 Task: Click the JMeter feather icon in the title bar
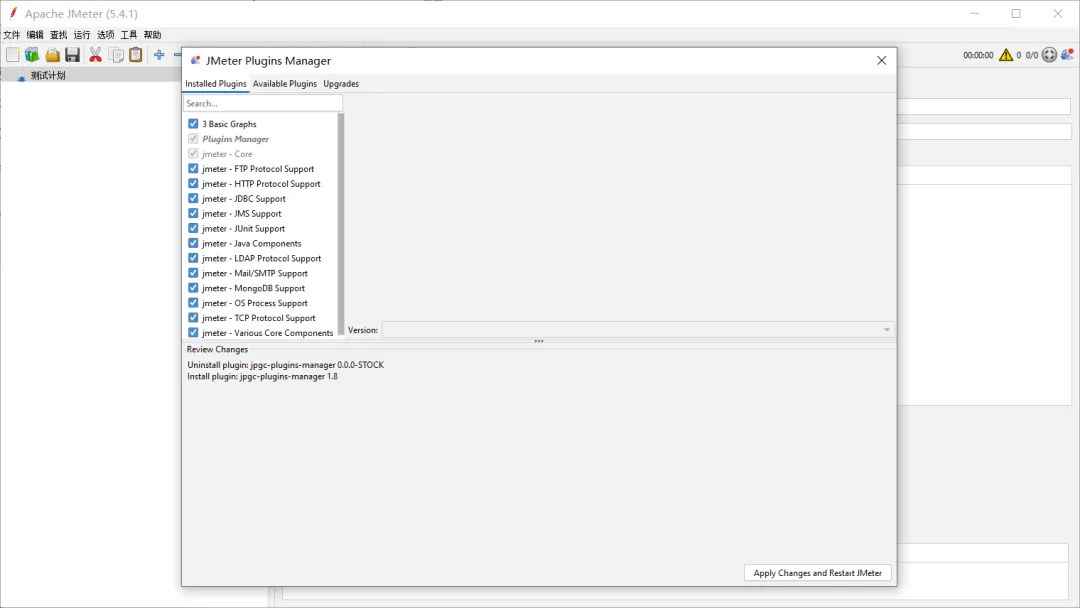pyautogui.click(x=12, y=13)
